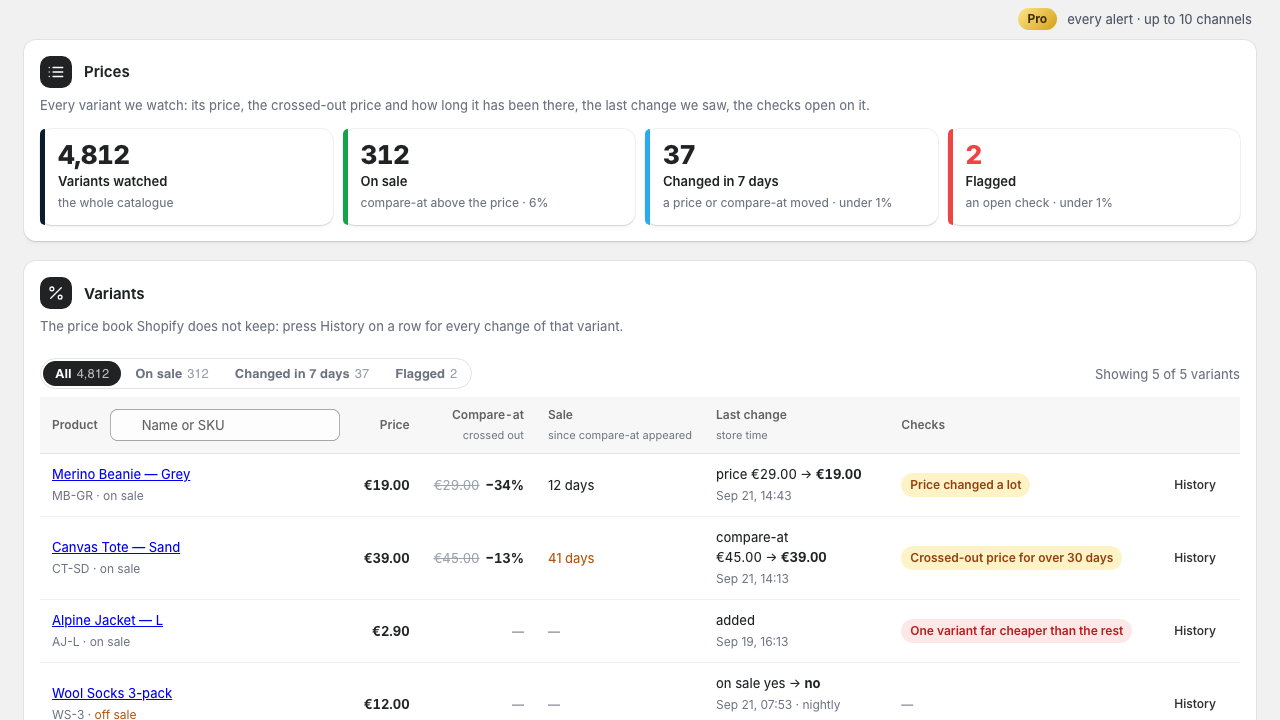Click the Sale column header
The width and height of the screenshot is (1280, 720).
[x=560, y=415]
